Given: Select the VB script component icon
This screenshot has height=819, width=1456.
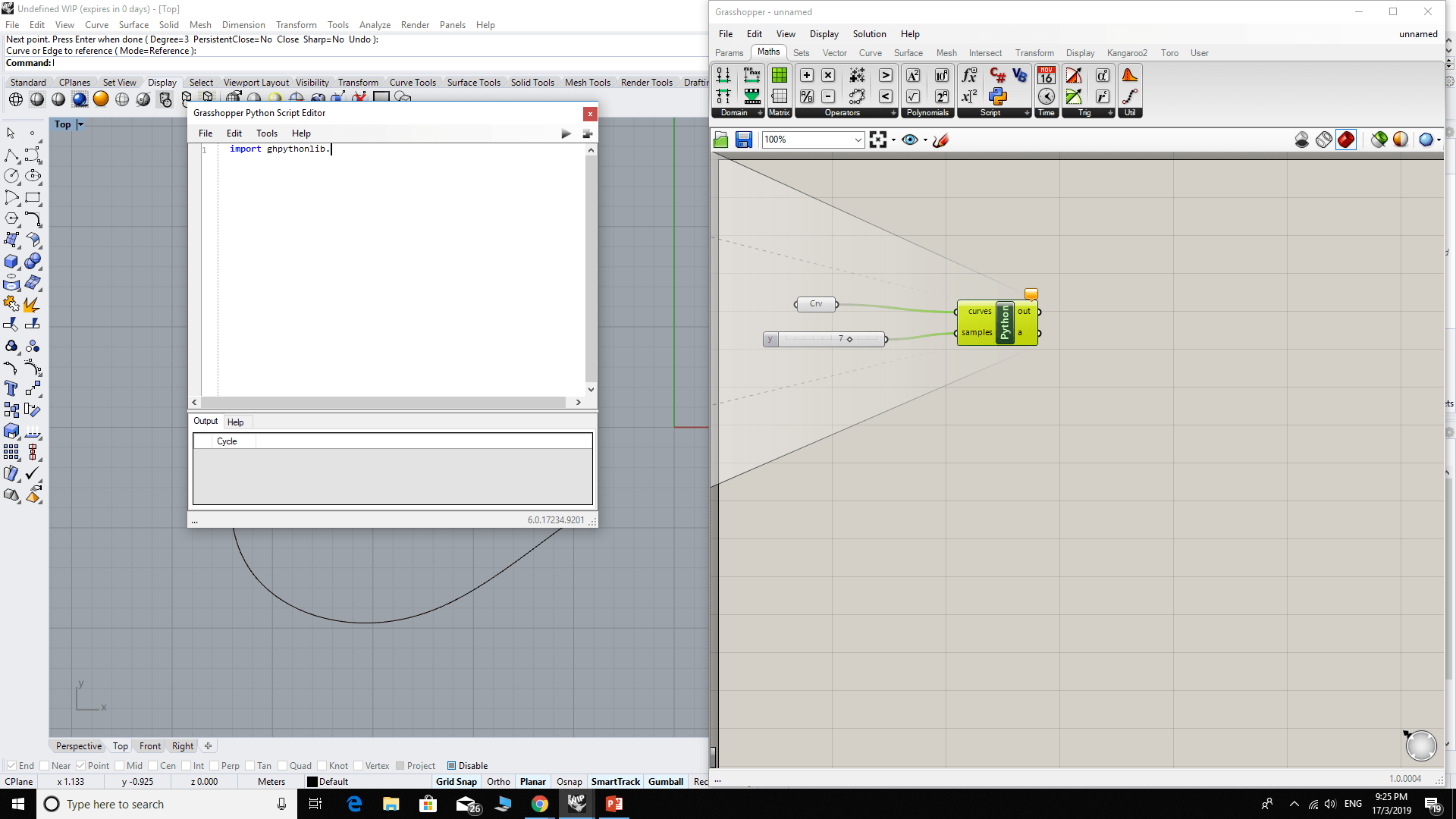Looking at the screenshot, I should point(1019,75).
